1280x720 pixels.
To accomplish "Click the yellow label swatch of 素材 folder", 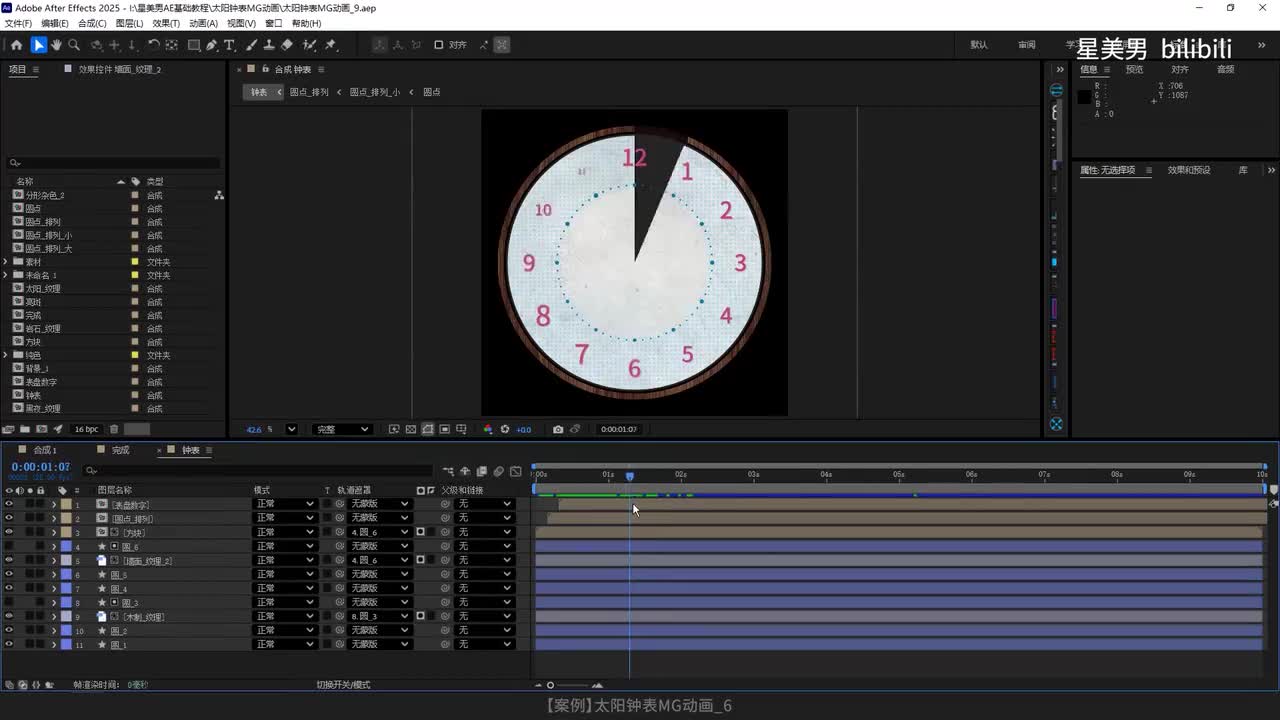I will (x=135, y=262).
